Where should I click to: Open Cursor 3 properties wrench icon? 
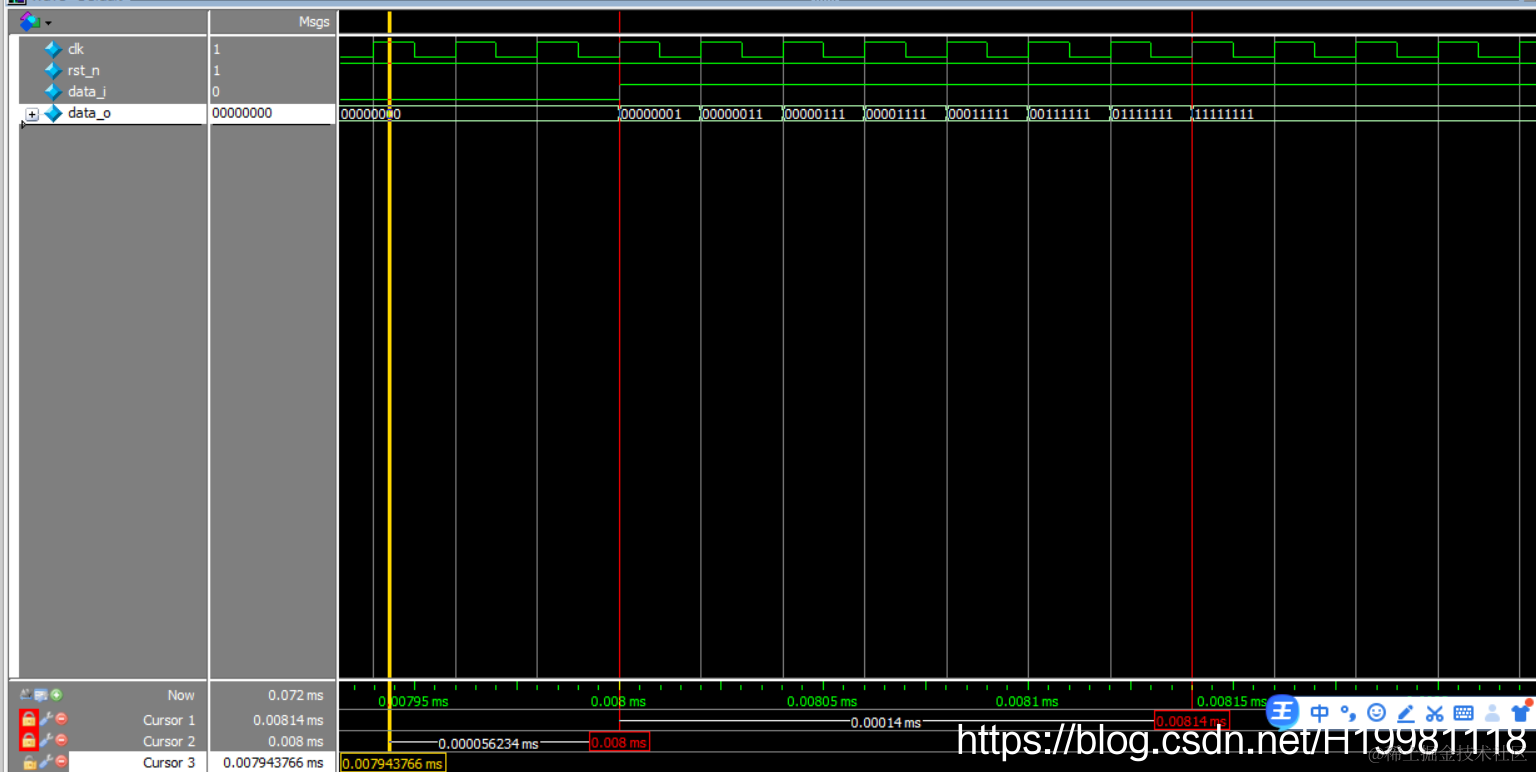(x=46, y=763)
